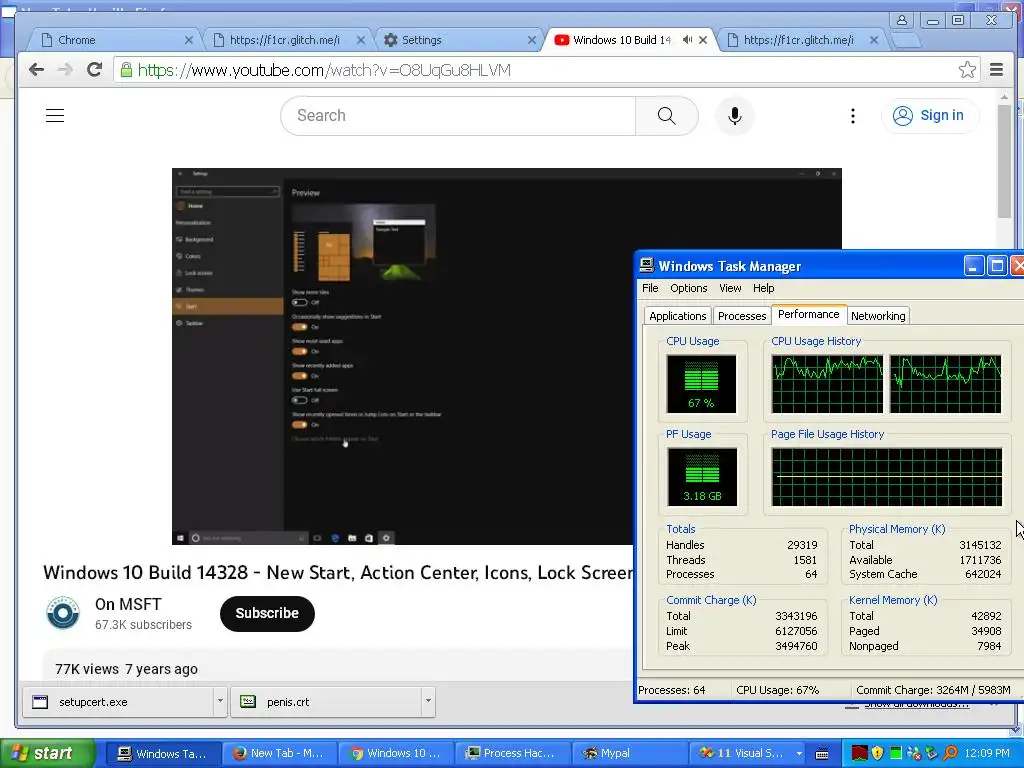Select the Performance tab in Task Manager
The width and height of the screenshot is (1024, 768).
808,314
